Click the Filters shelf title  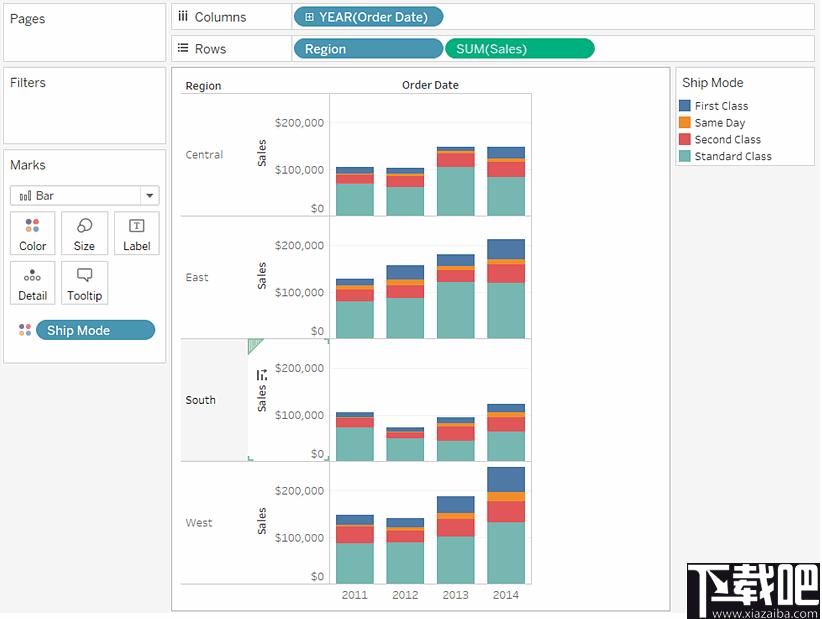point(28,82)
